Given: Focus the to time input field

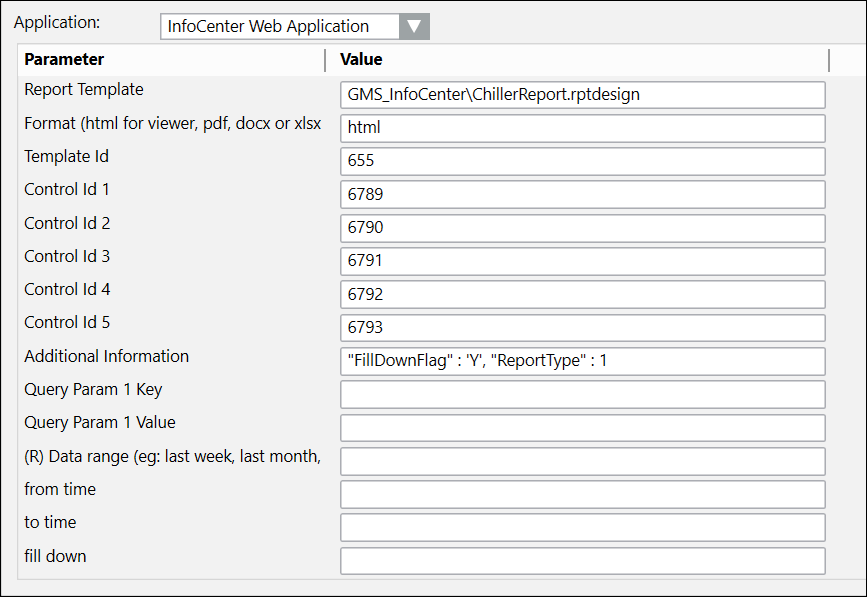Looking at the screenshot, I should (582, 527).
